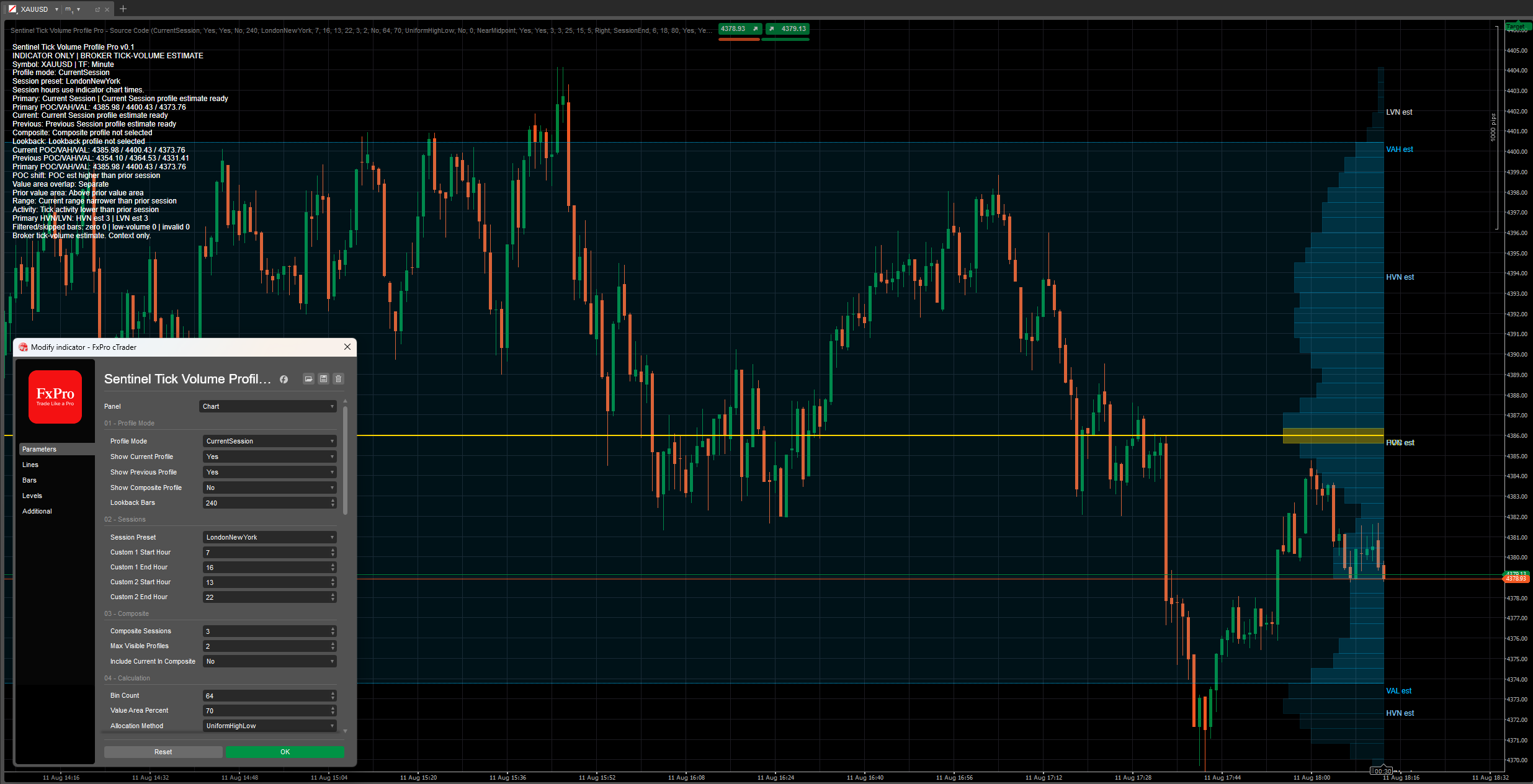Click the parameters scroll up arrow

[345, 401]
